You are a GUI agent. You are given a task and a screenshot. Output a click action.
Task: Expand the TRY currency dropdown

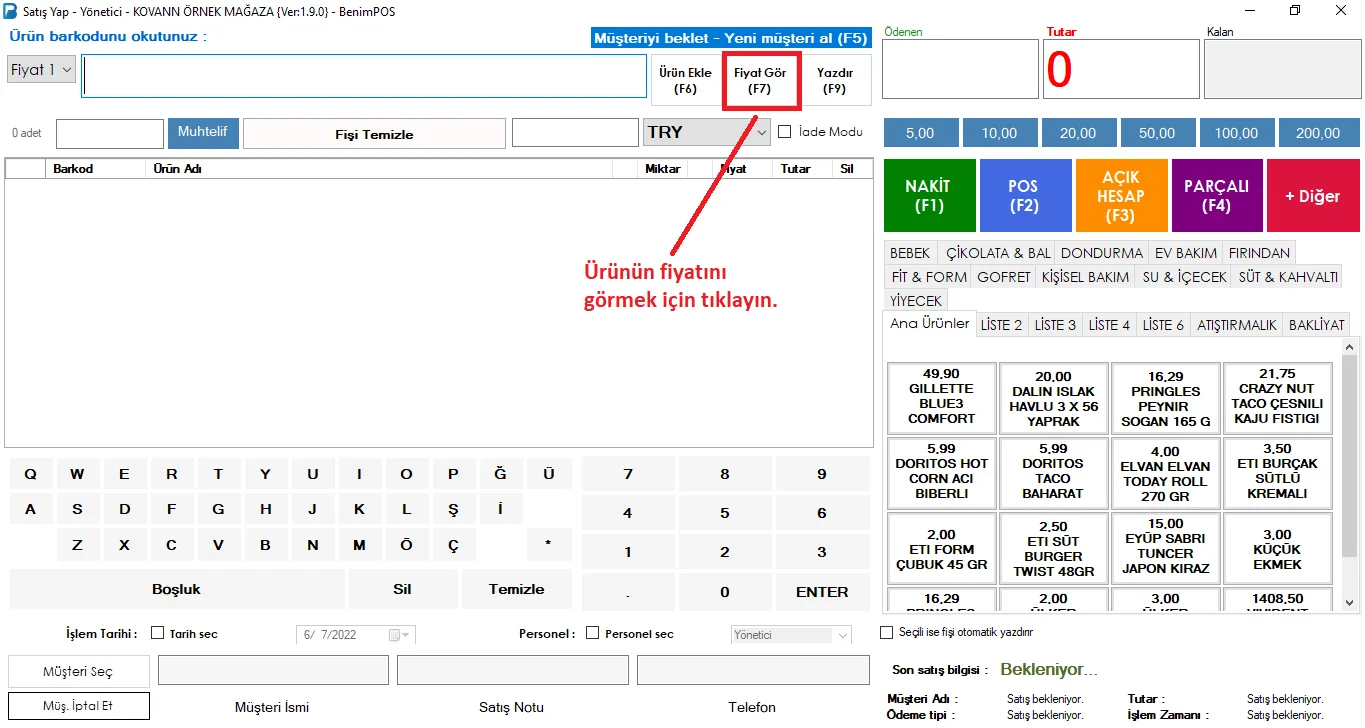click(x=707, y=132)
